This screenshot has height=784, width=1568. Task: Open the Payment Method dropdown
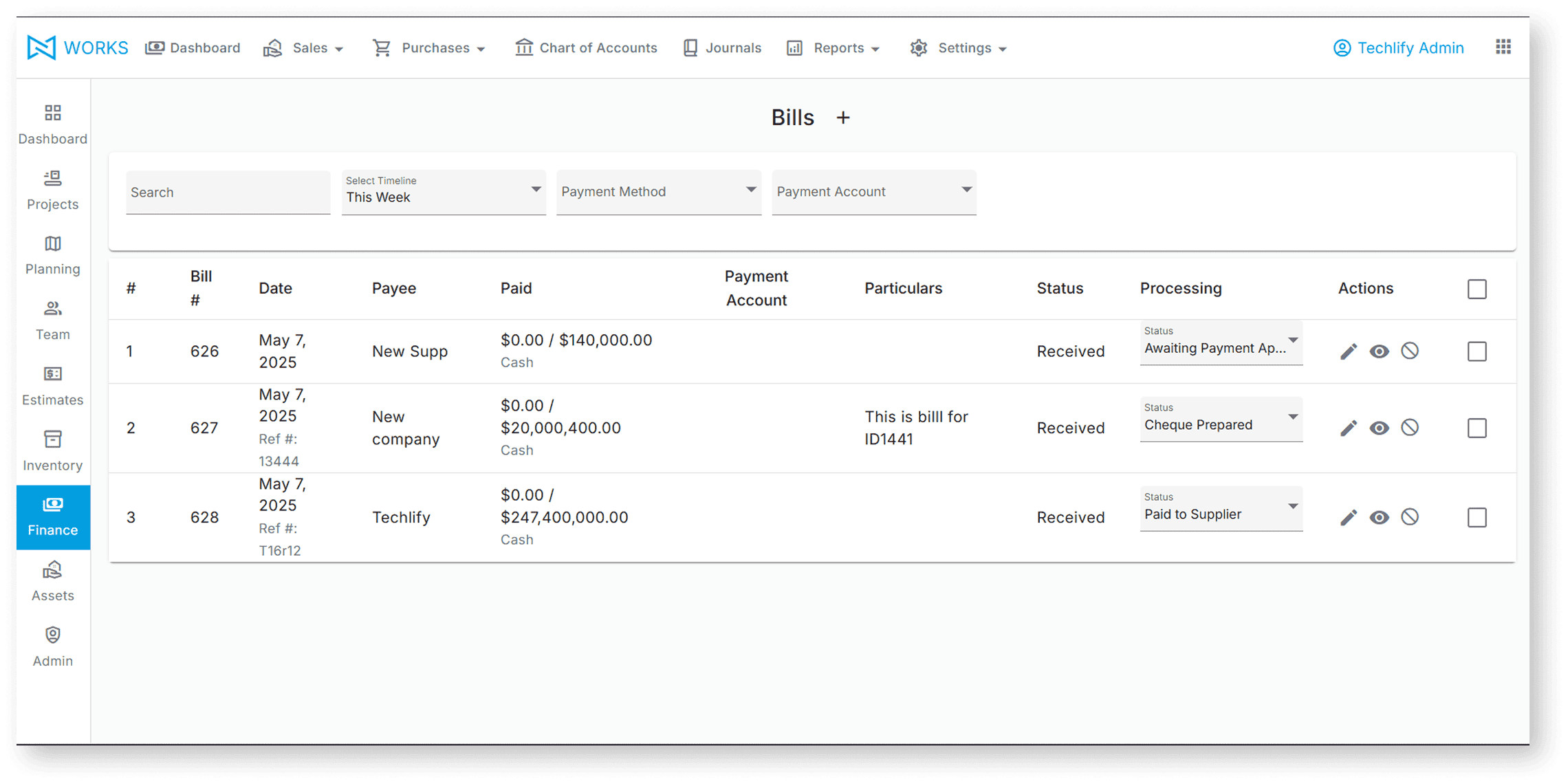pyautogui.click(x=659, y=192)
